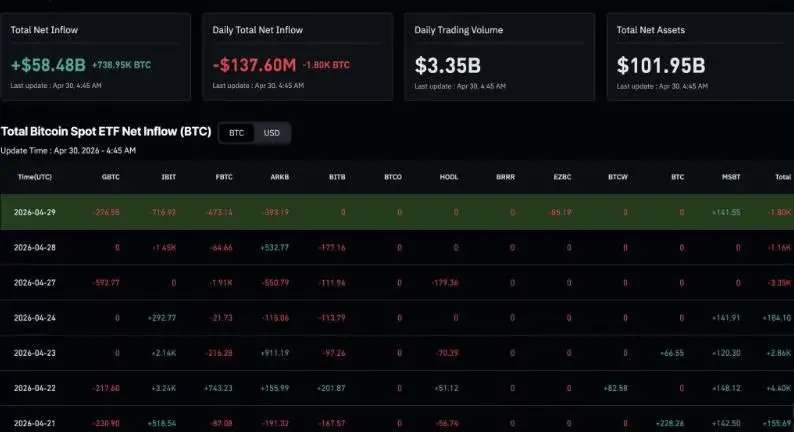Click the FBTC column header
Screen dimensions: 794x432
point(224,177)
